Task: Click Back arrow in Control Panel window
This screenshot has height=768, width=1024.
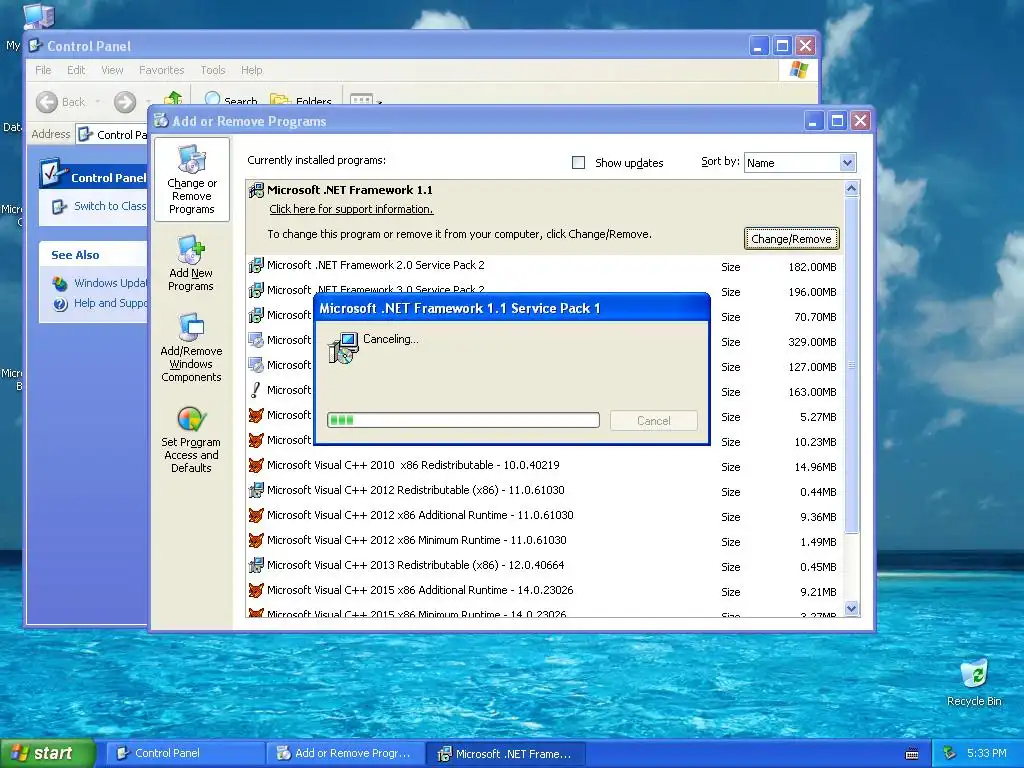Action: point(46,102)
